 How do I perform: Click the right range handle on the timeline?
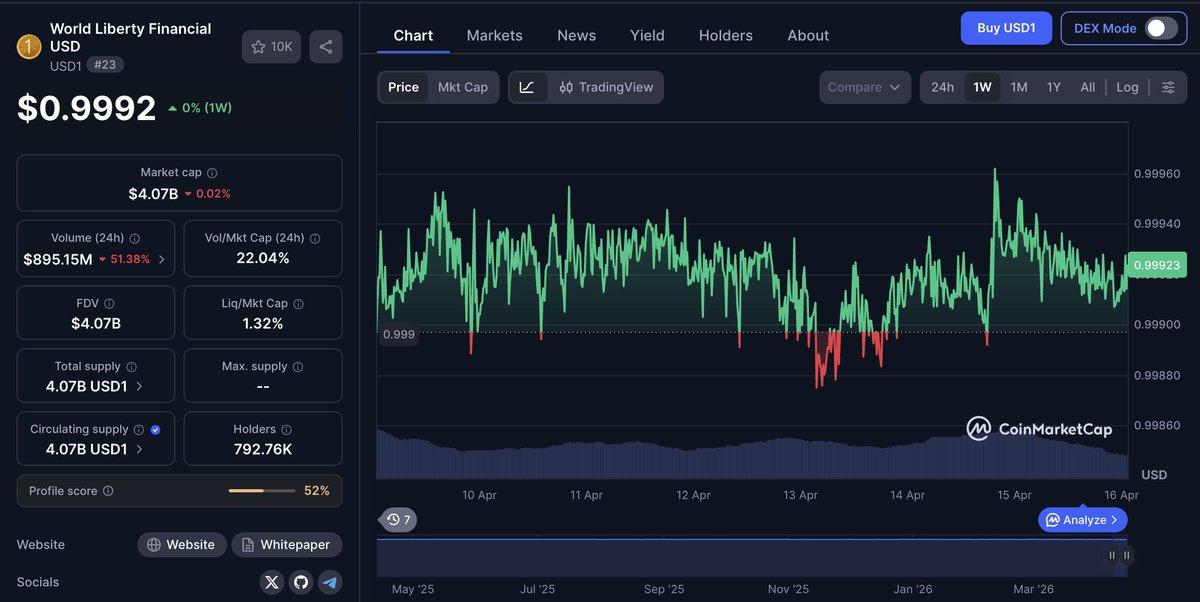click(x=1126, y=555)
